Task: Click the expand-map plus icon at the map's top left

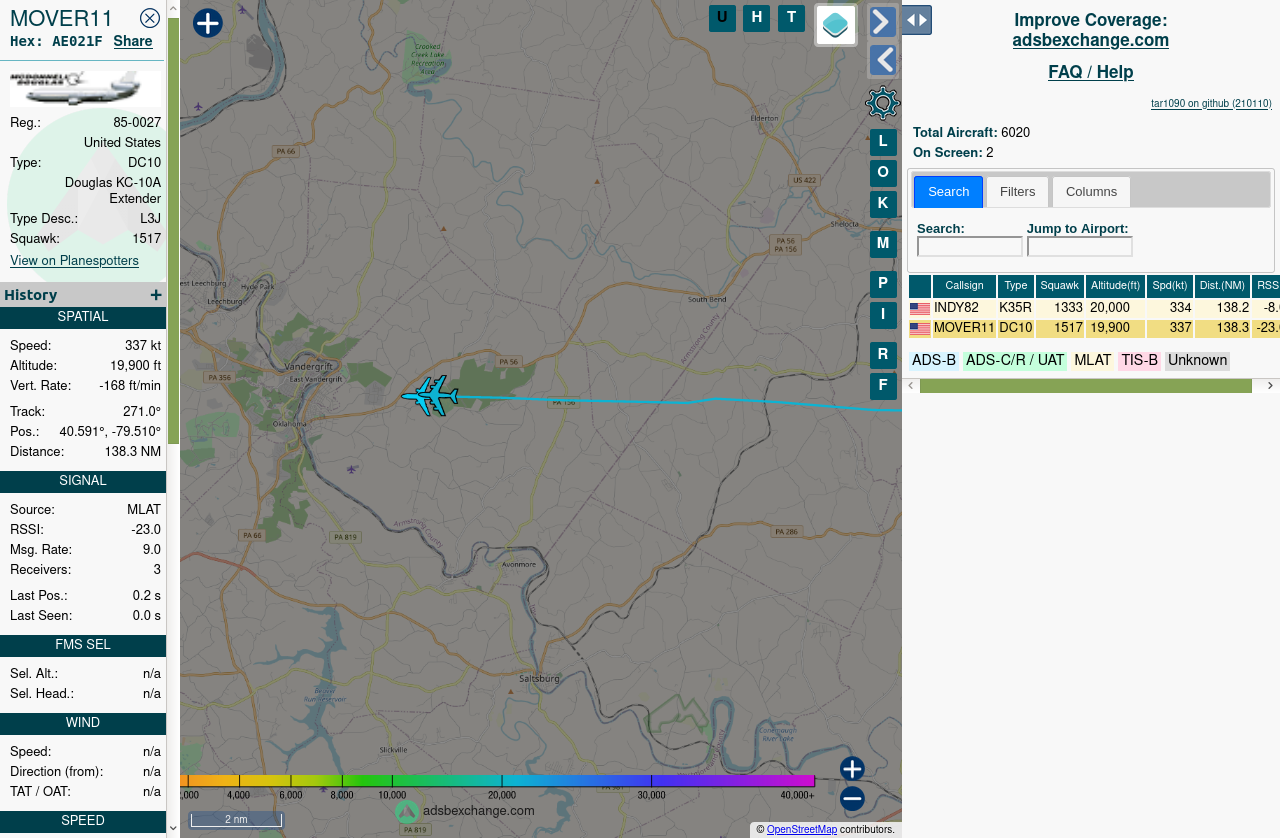Action: [x=207, y=23]
